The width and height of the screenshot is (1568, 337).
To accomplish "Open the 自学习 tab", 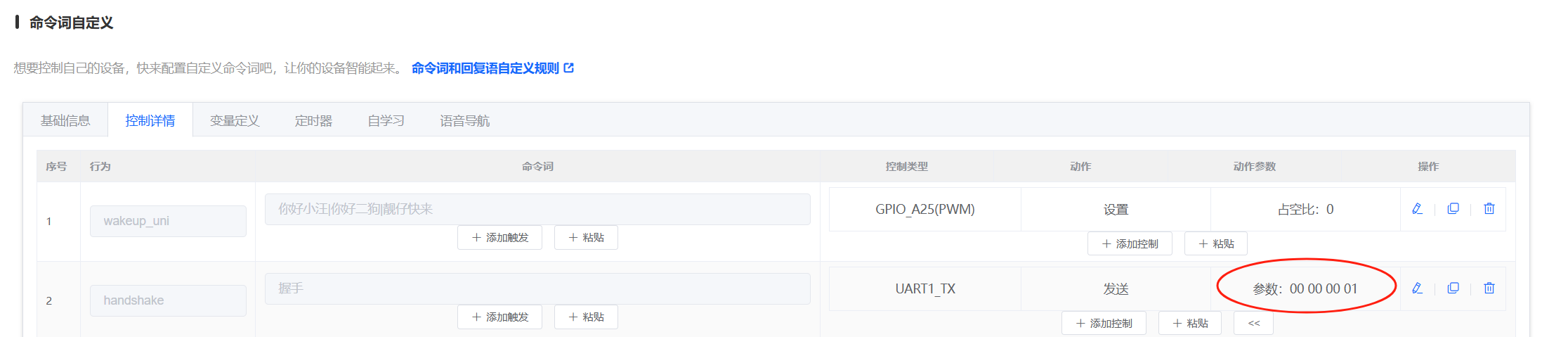I will click(x=386, y=121).
